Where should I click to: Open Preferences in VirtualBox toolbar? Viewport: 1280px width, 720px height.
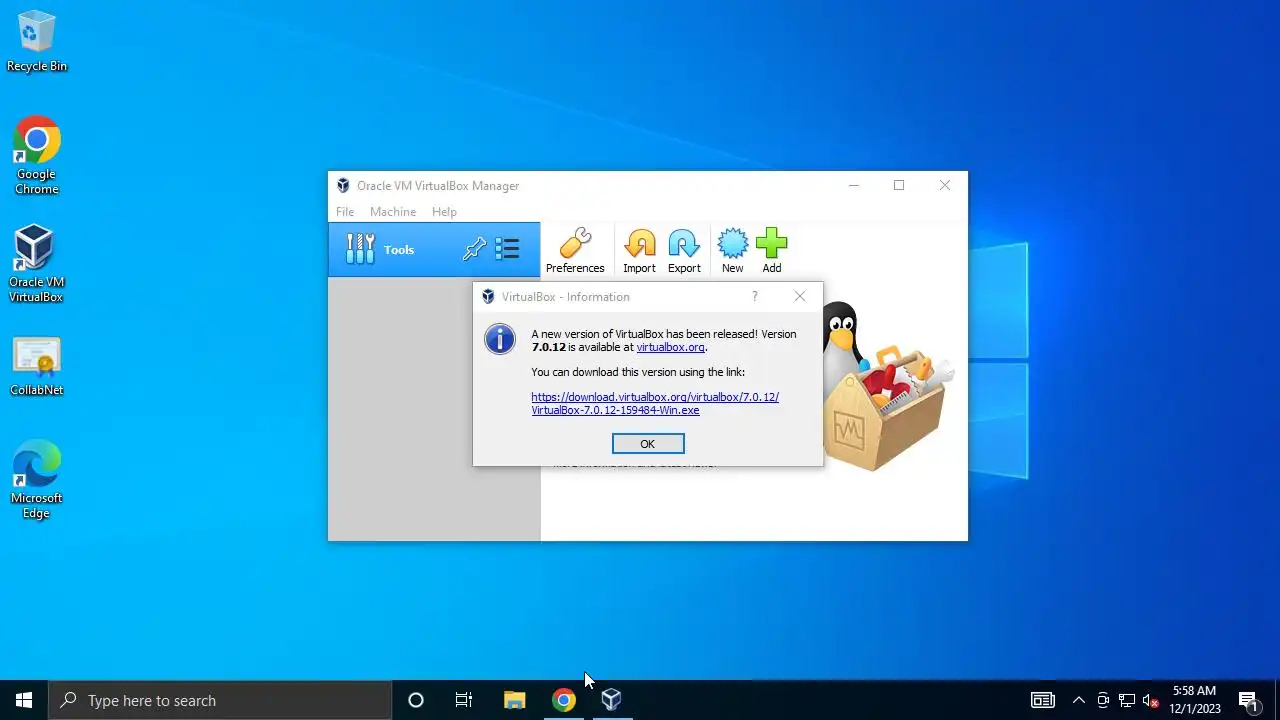[575, 250]
